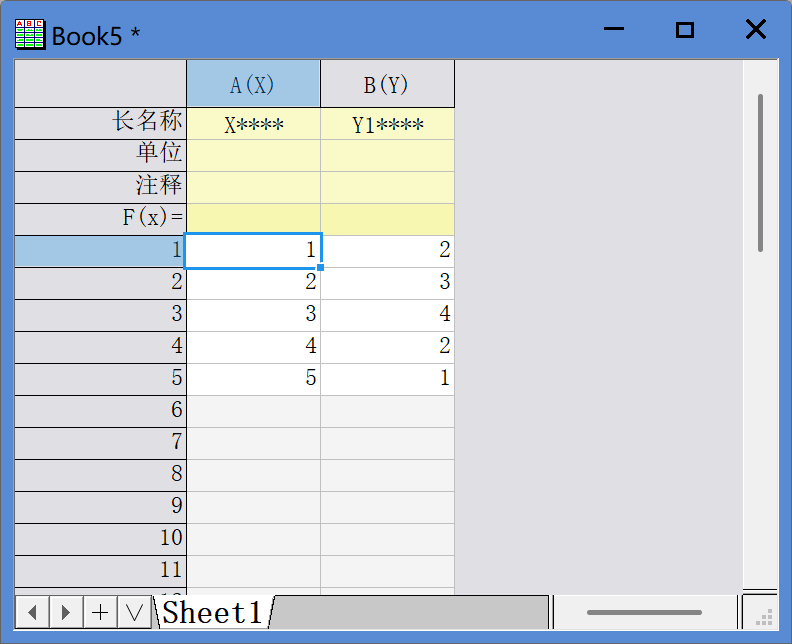This screenshot has height=644, width=792.
Task: Click the Units cell for column B
Action: pyautogui.click(x=387, y=155)
